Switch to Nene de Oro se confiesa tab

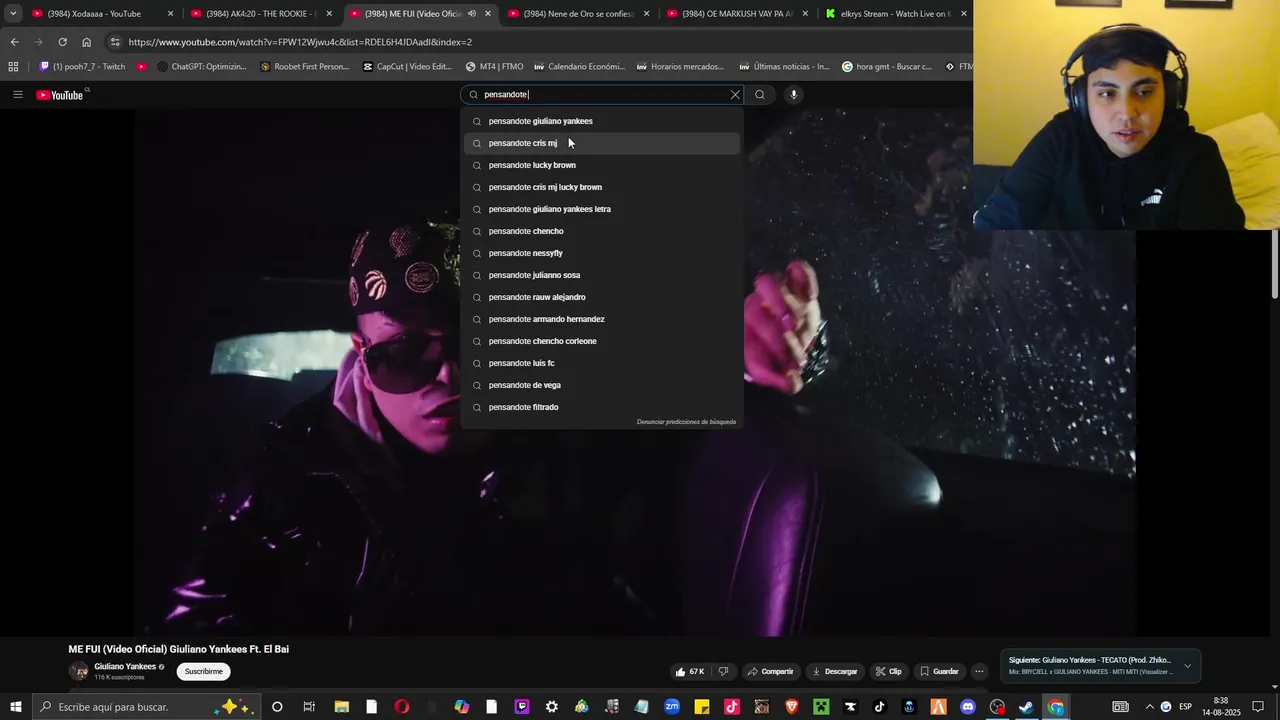click(578, 14)
